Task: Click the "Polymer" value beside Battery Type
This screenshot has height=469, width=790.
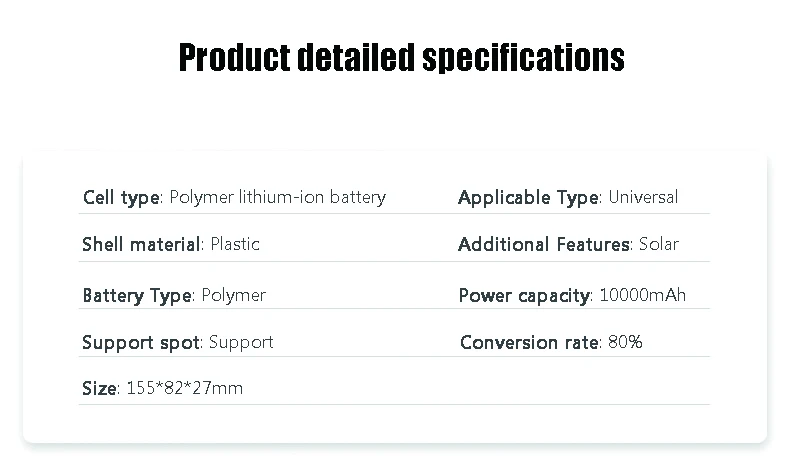Action: (233, 295)
